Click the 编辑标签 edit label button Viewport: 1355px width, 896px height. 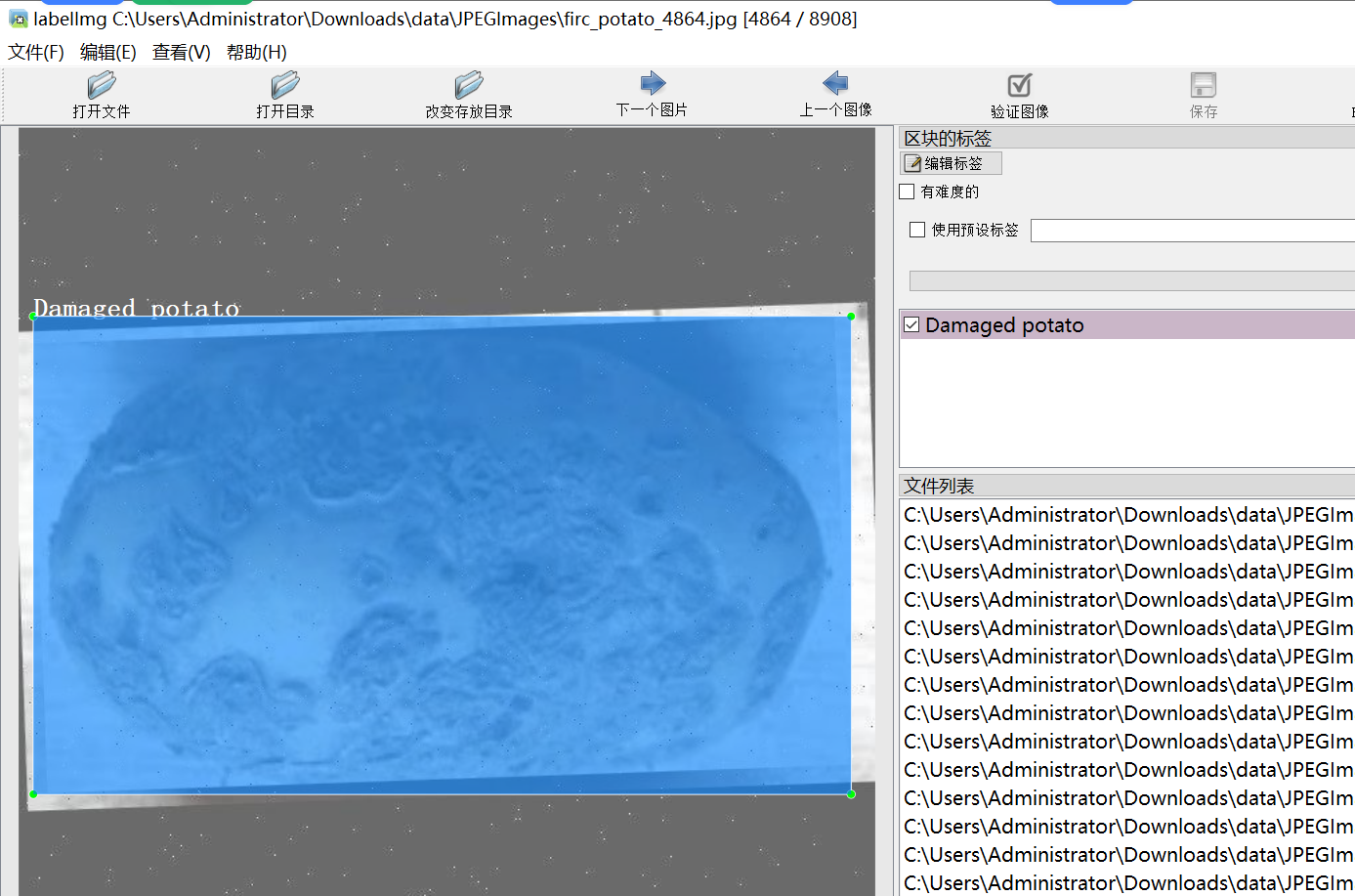pyautogui.click(x=951, y=163)
